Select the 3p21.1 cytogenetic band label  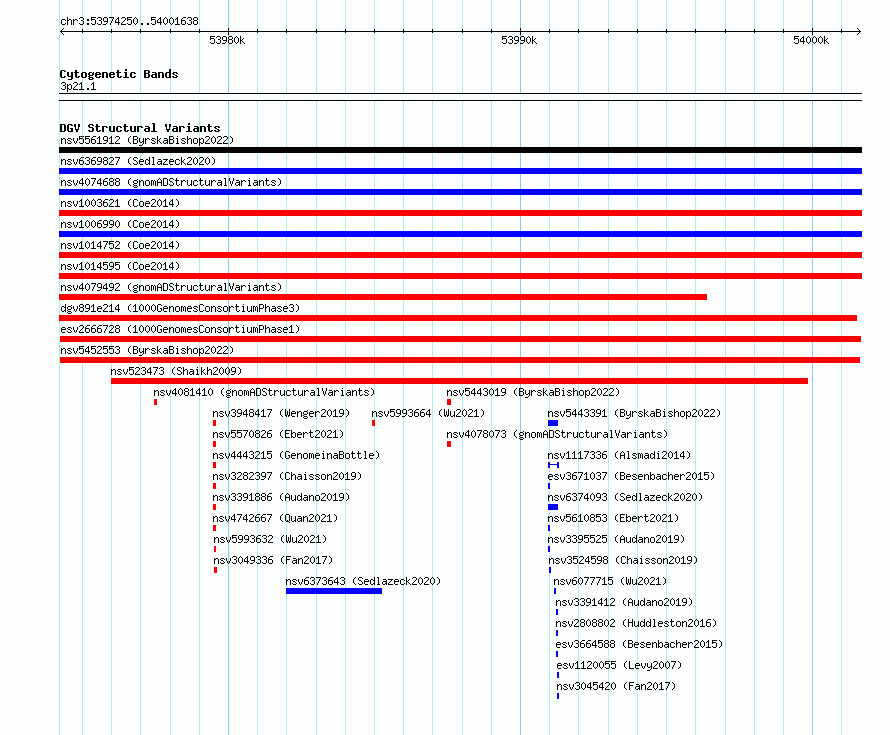[x=78, y=86]
